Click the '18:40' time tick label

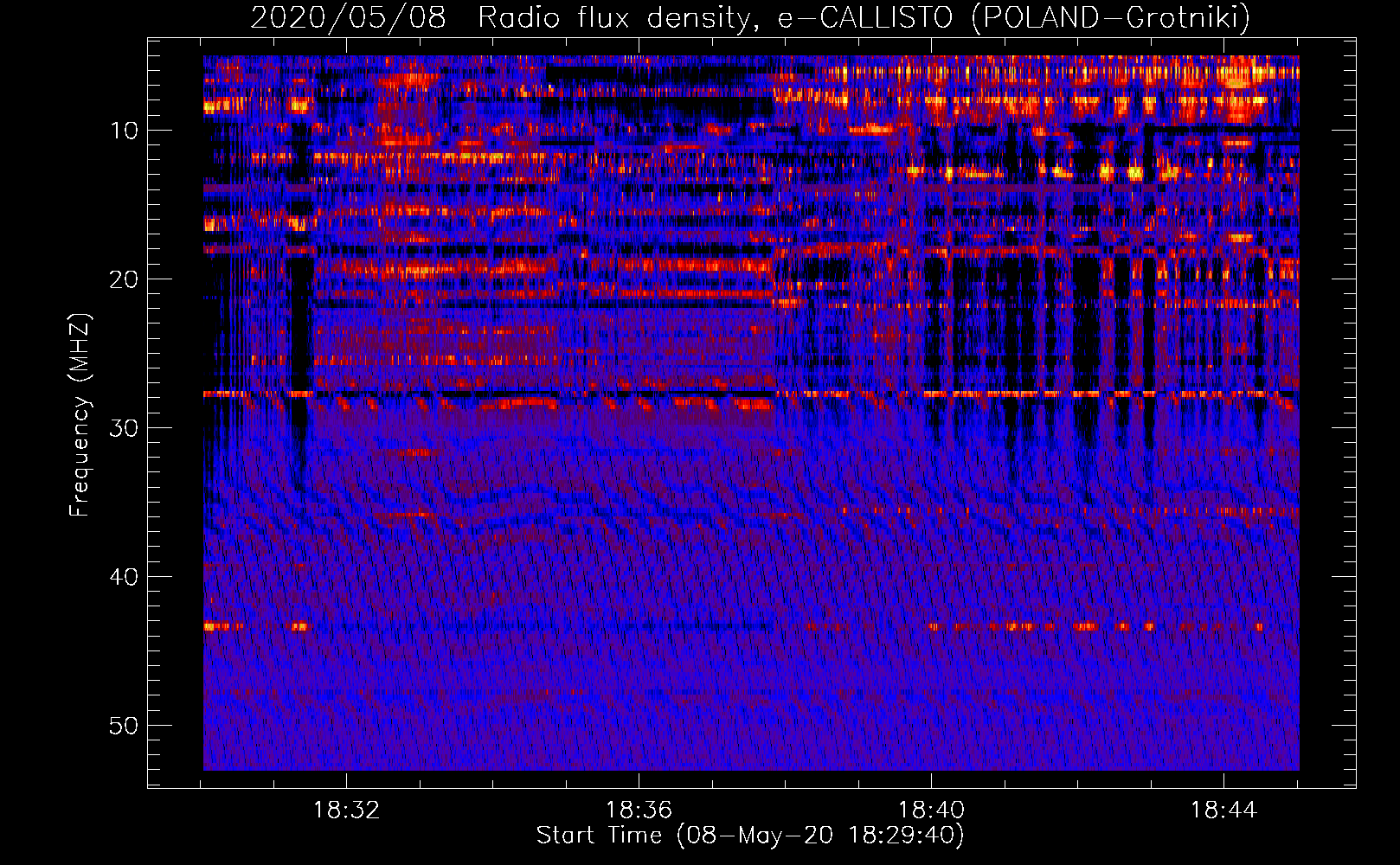931,811
